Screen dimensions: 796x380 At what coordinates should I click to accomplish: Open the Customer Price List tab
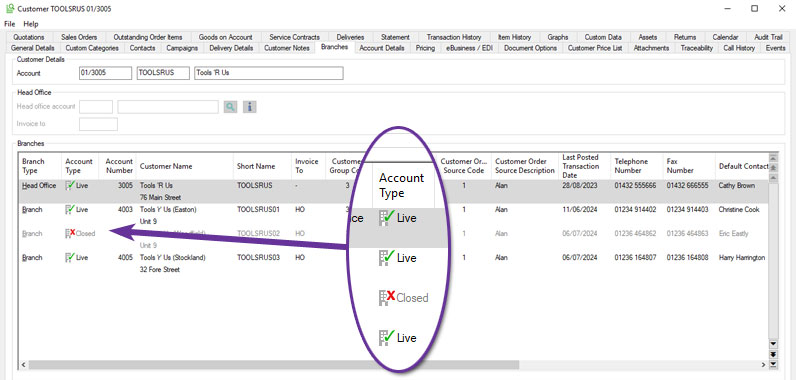(x=594, y=48)
